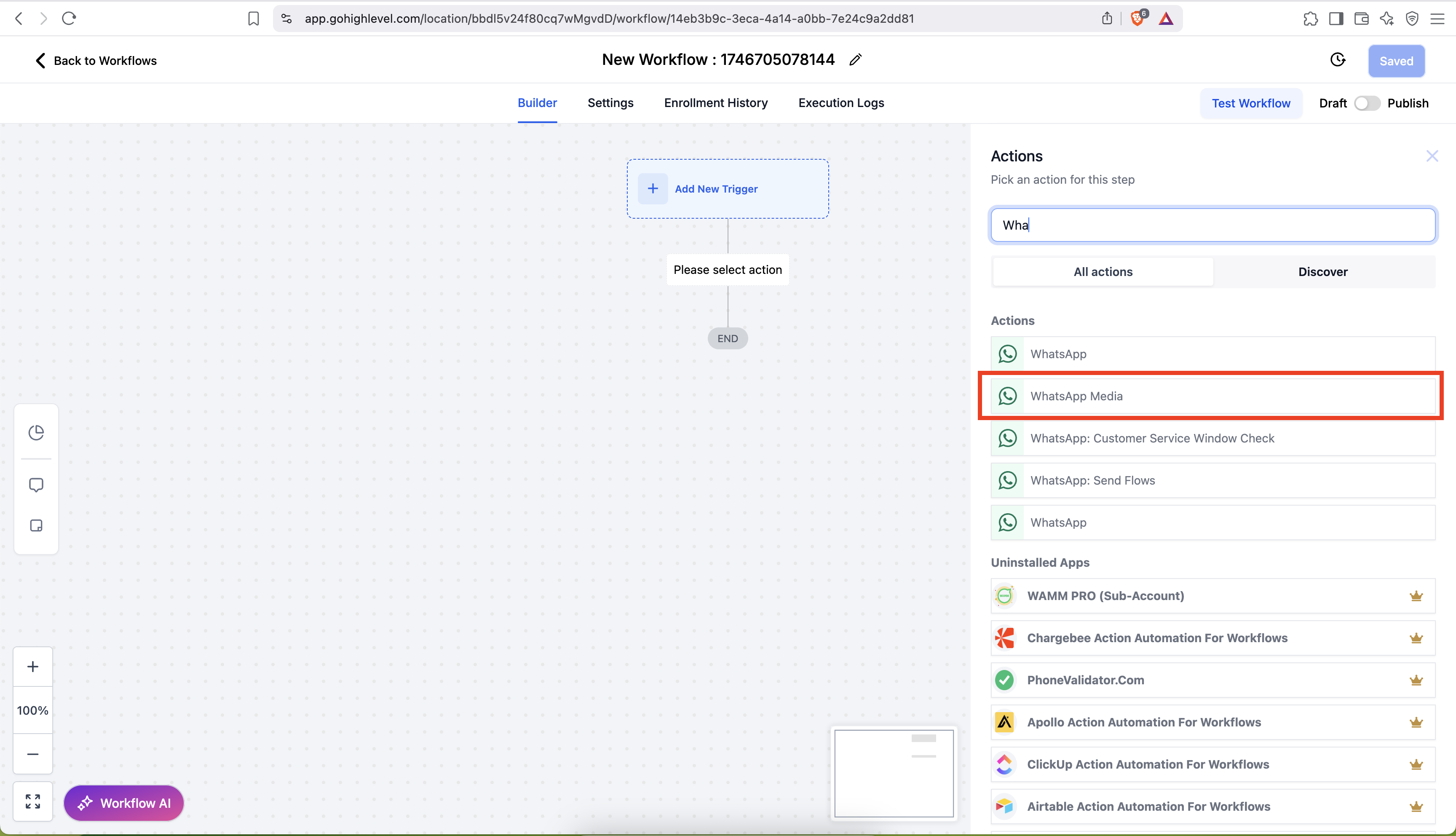Screen dimensions: 1456x836
Task: Add a sticky note from sidebar
Action: click(36, 525)
